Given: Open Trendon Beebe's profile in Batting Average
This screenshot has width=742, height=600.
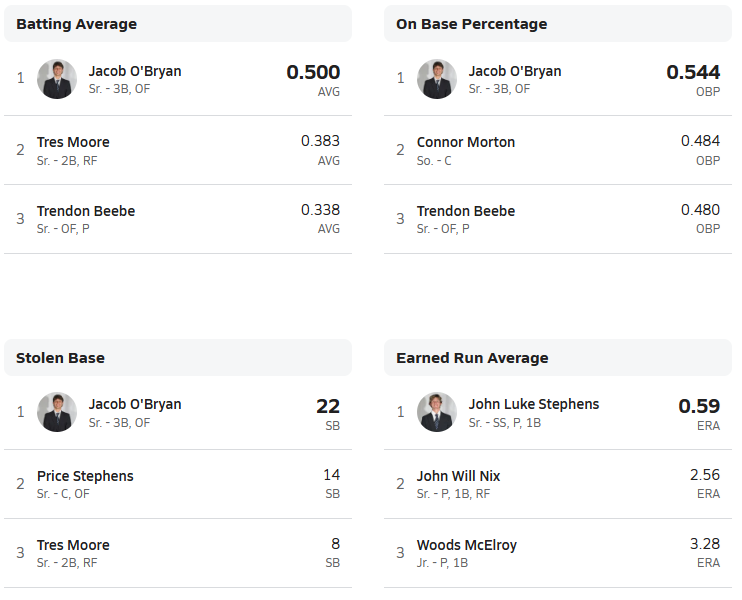Looking at the screenshot, I should pyautogui.click(x=86, y=211).
